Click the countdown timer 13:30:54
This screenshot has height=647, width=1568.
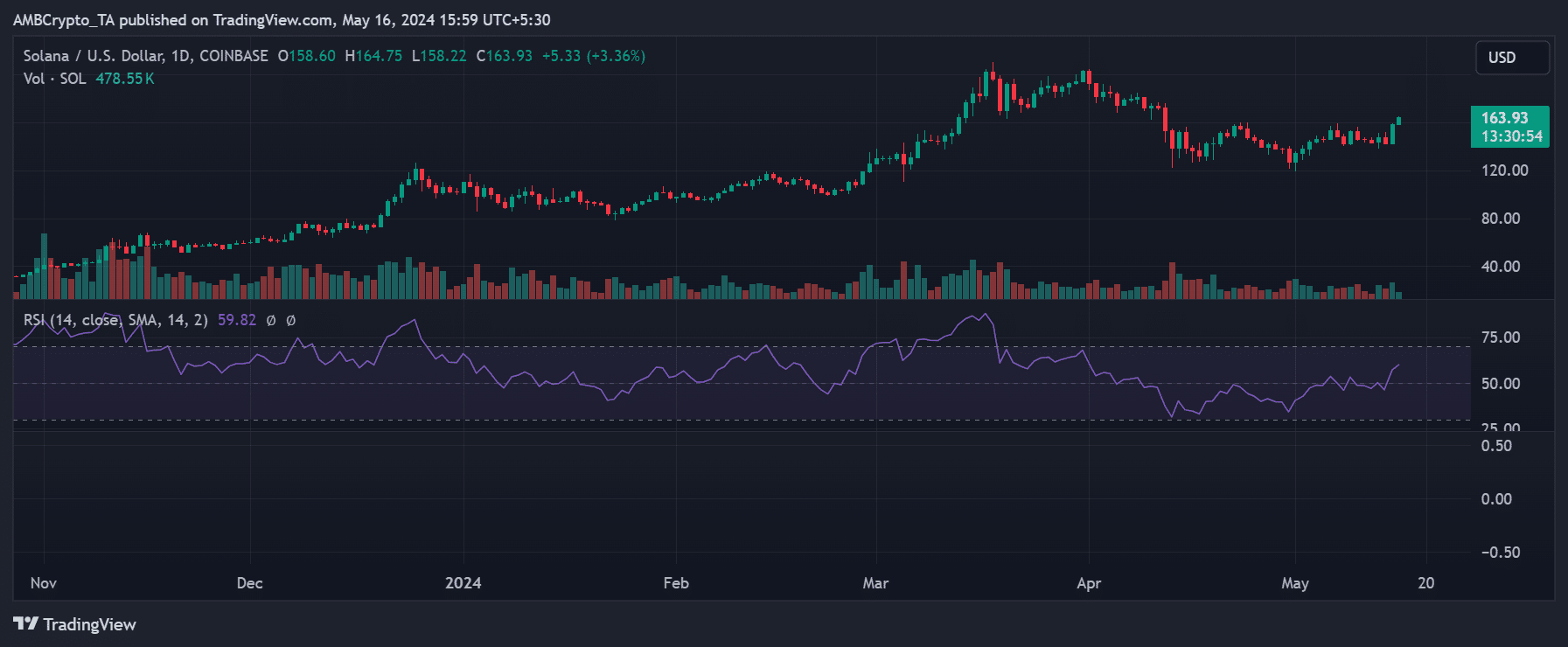pyautogui.click(x=1511, y=136)
